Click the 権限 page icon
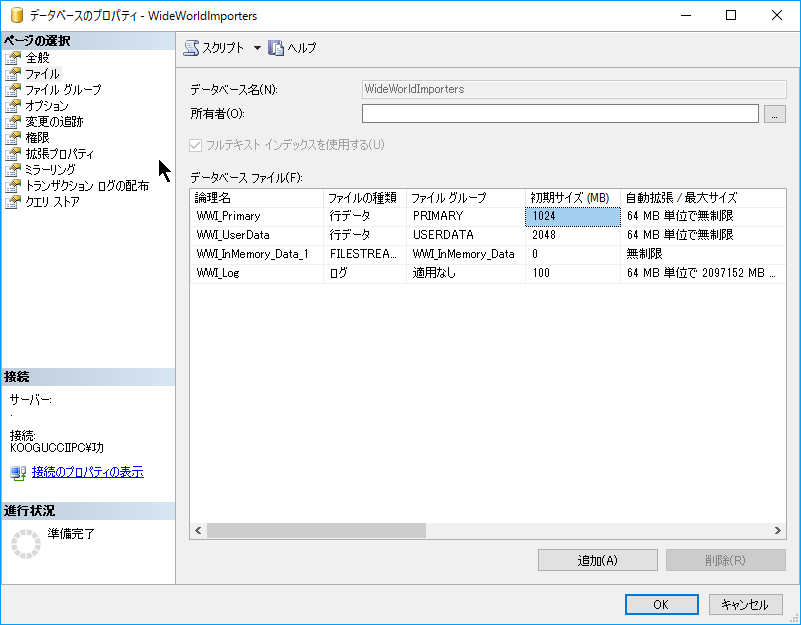801x625 pixels. [x=13, y=137]
